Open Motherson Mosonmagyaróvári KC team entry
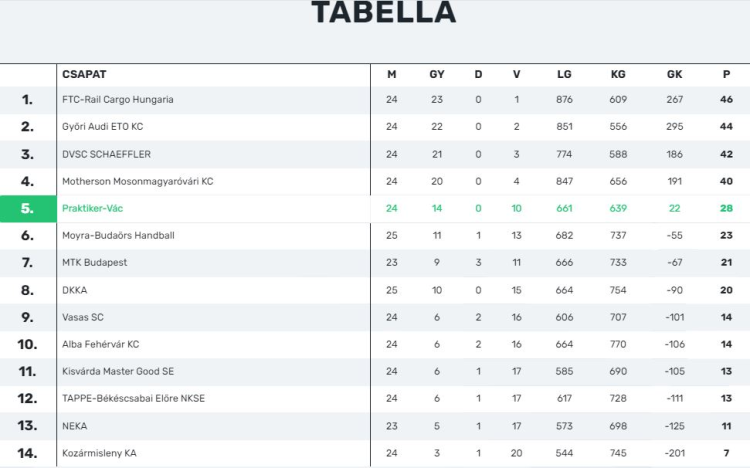The width and height of the screenshot is (750, 468). (137, 181)
